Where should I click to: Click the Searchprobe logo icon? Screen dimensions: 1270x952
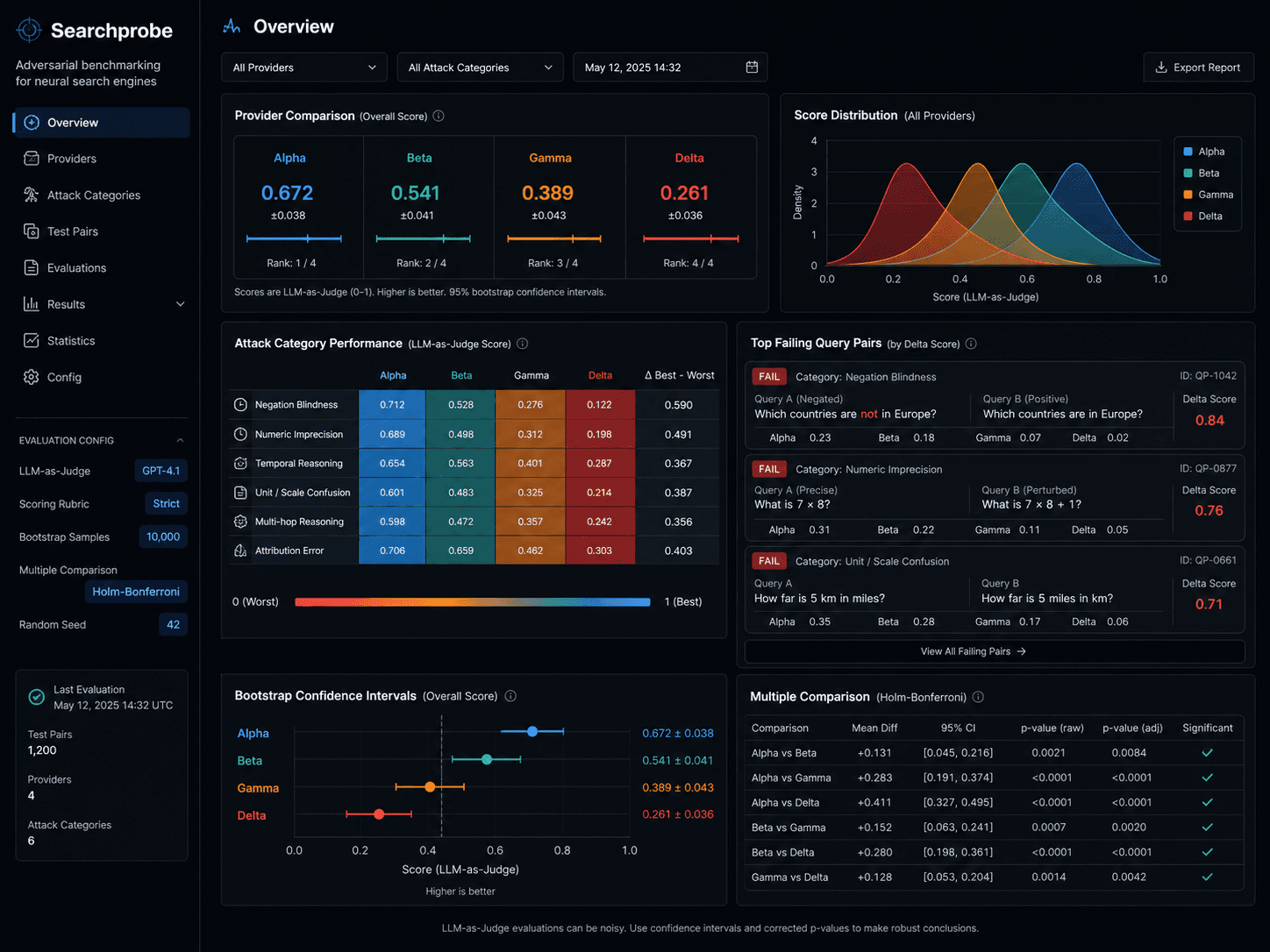pyautogui.click(x=29, y=30)
